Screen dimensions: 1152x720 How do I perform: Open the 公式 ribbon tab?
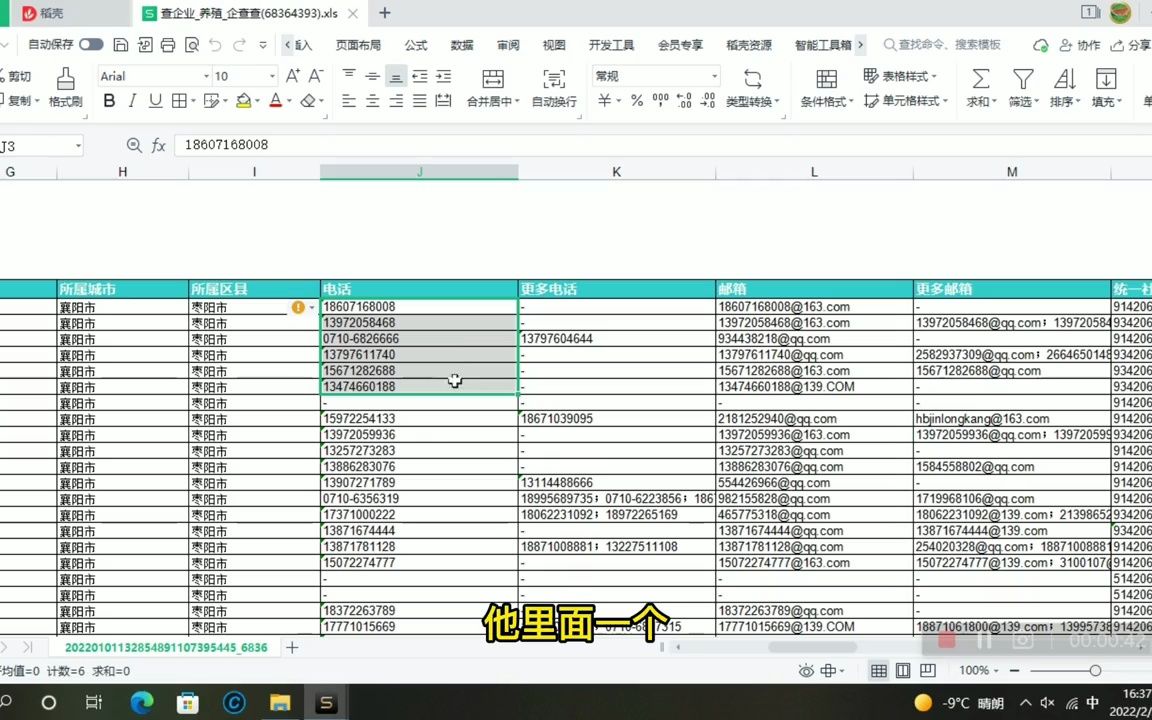point(415,45)
